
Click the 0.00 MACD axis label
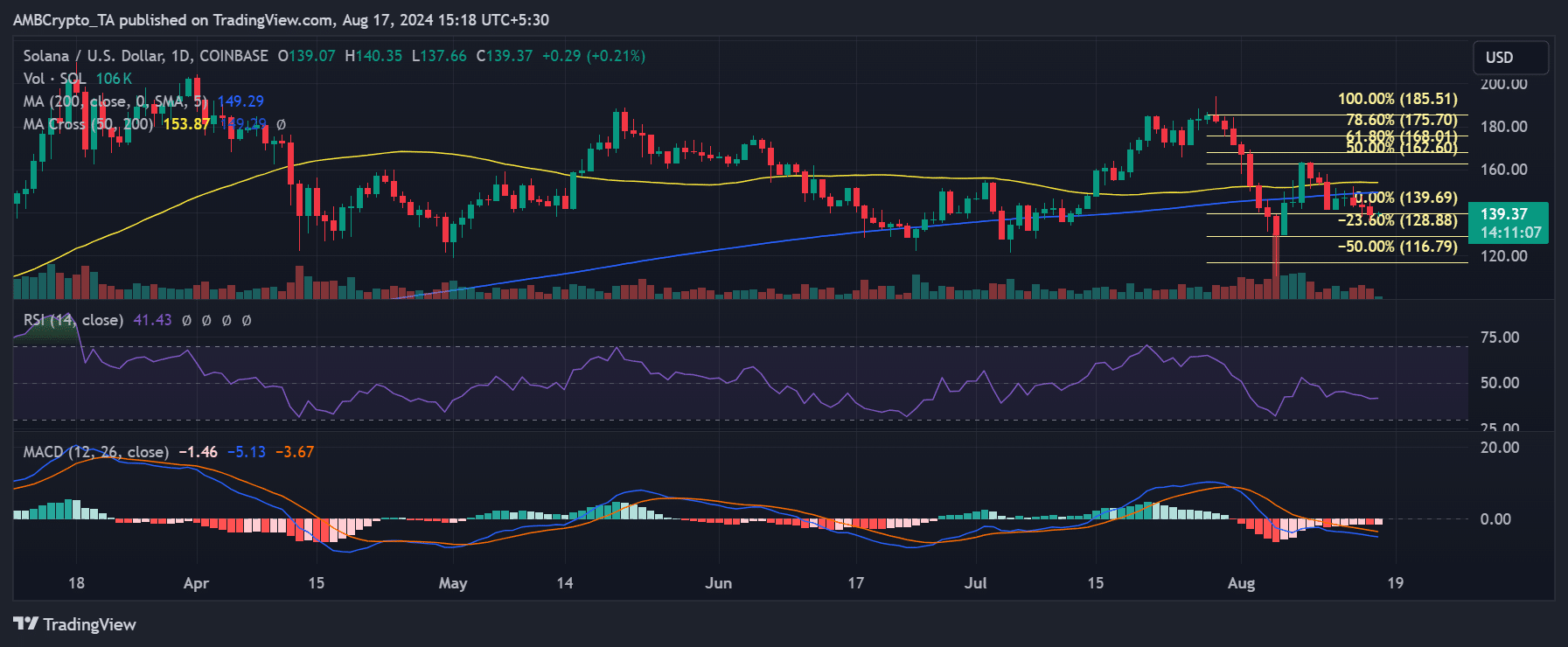point(1495,519)
